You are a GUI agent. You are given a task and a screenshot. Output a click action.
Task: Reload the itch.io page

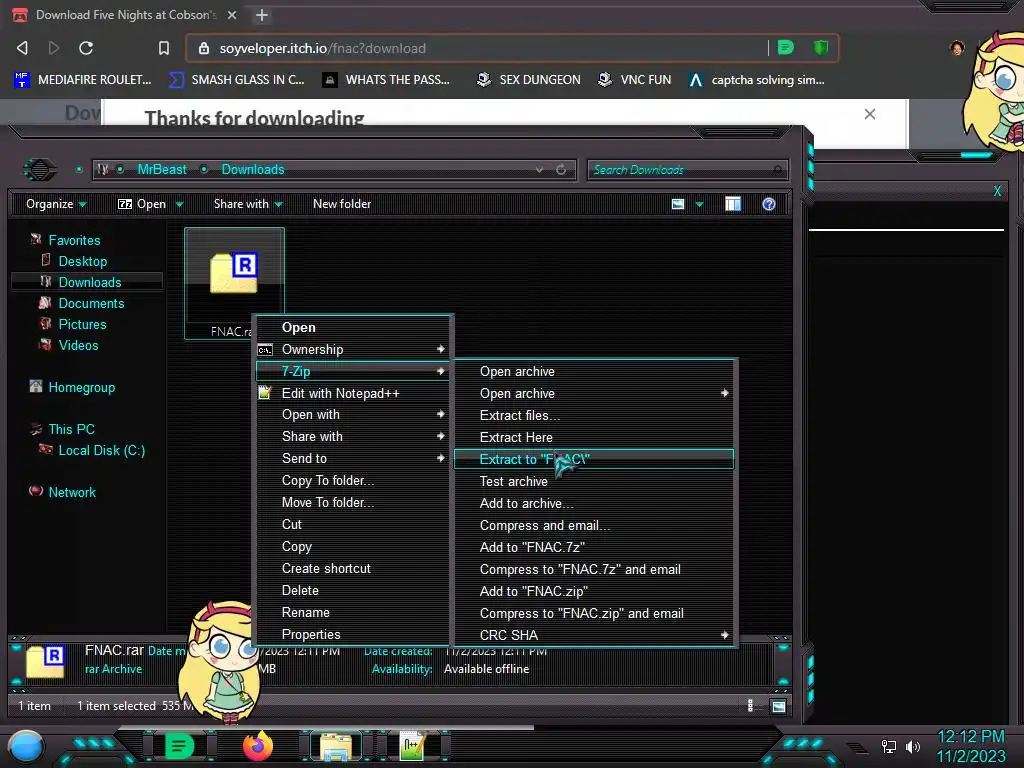point(86,48)
